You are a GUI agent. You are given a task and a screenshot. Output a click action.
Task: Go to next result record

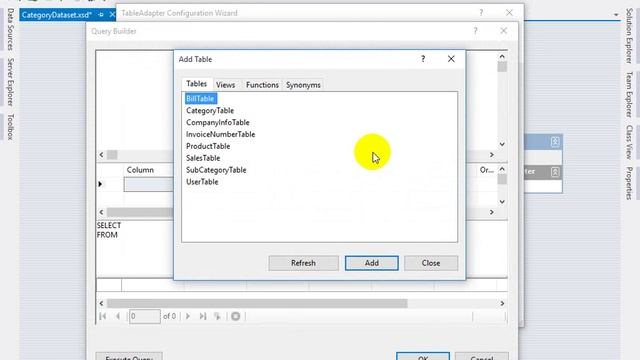point(188,316)
